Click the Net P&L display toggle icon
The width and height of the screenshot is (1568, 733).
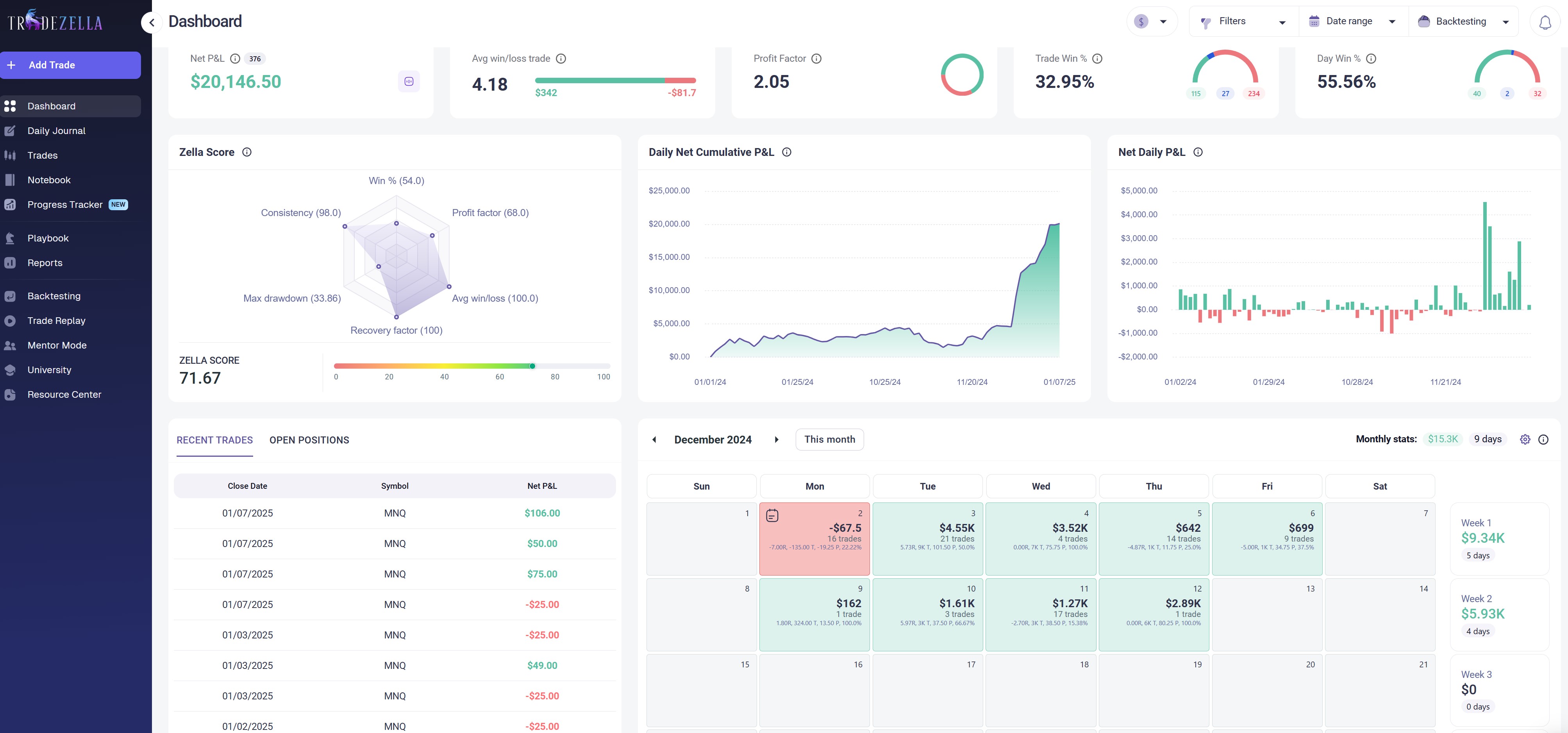(x=409, y=82)
